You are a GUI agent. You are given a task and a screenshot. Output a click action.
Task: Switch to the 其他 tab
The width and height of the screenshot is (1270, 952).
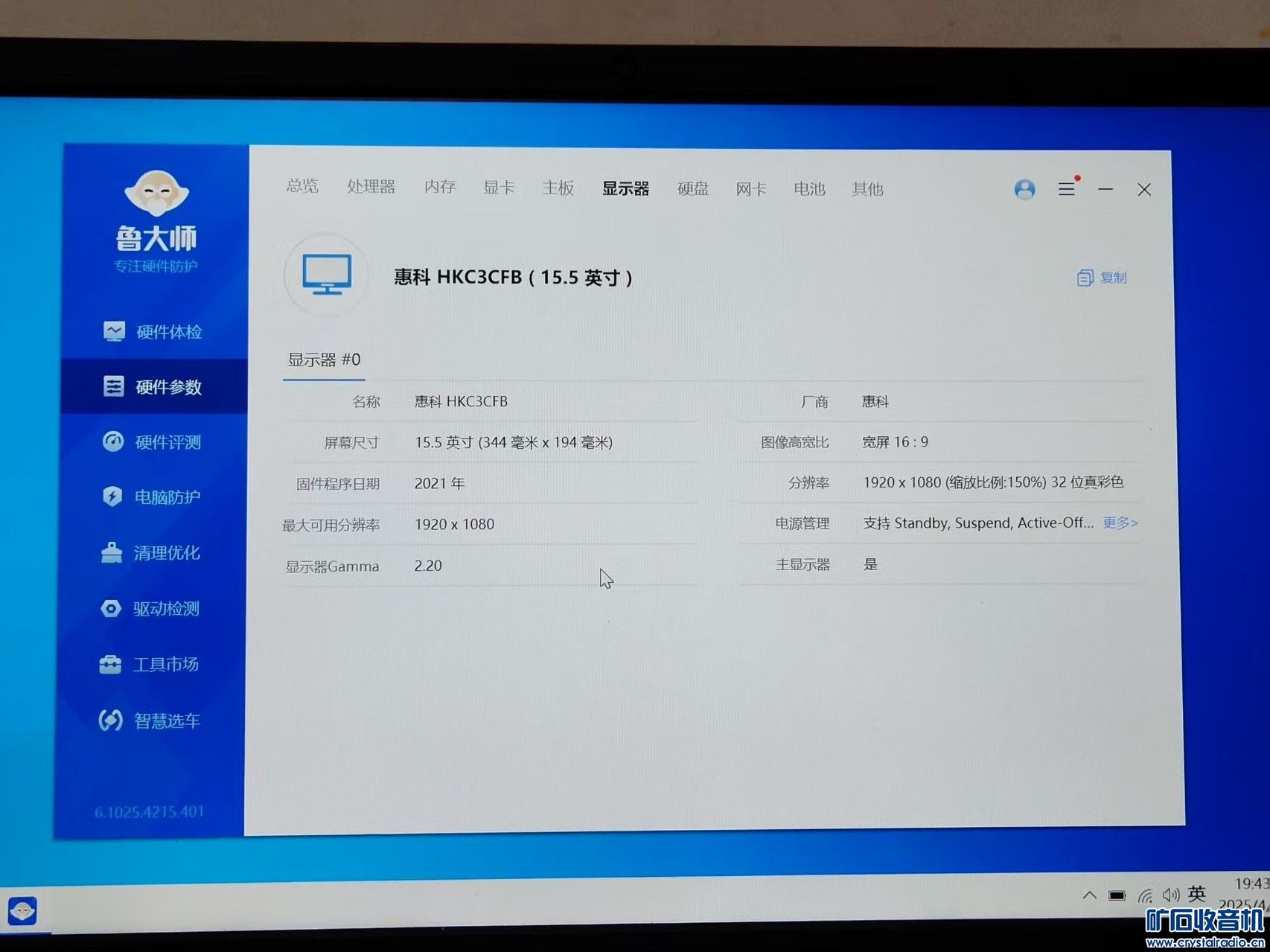point(868,189)
